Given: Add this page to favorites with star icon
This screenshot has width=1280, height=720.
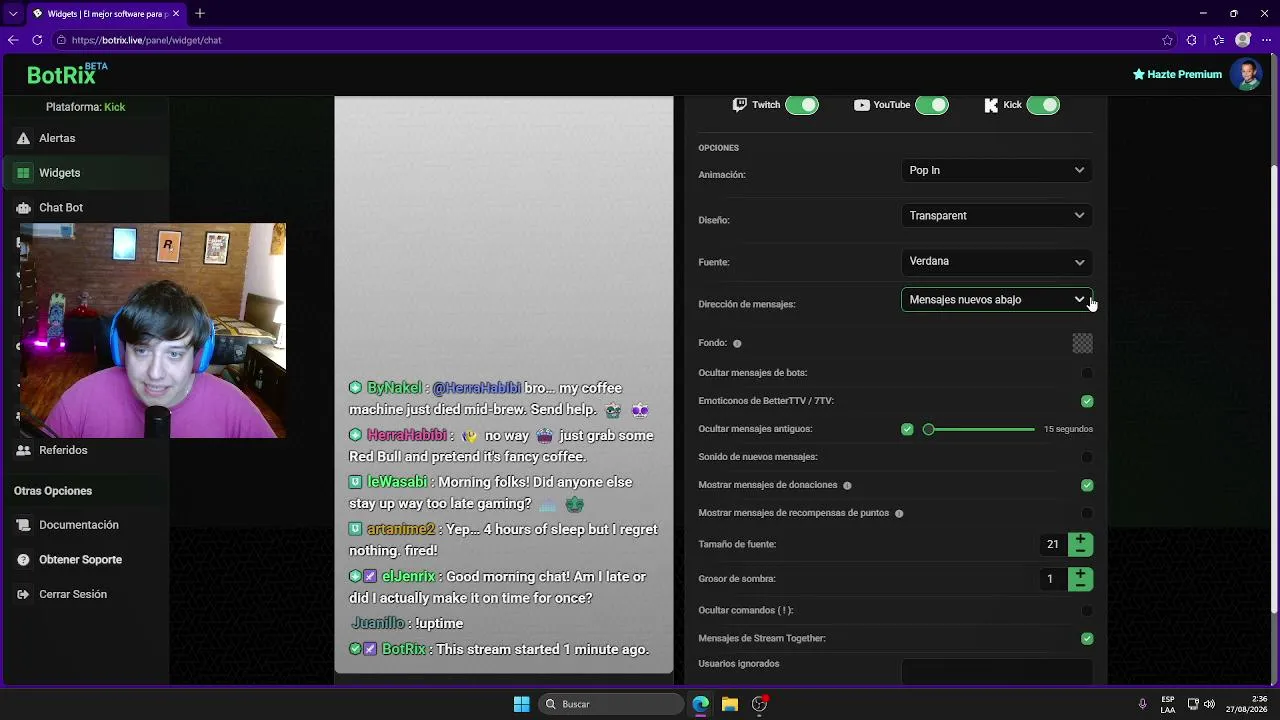Looking at the screenshot, I should pyautogui.click(x=1167, y=40).
